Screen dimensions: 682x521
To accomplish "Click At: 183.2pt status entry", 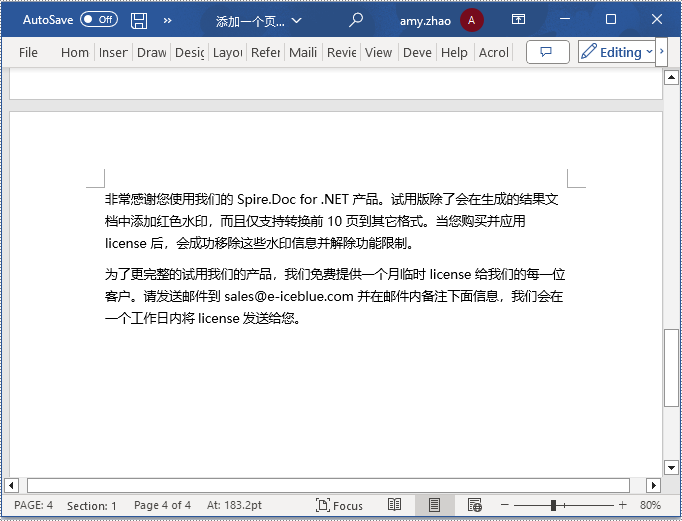I will point(234,505).
